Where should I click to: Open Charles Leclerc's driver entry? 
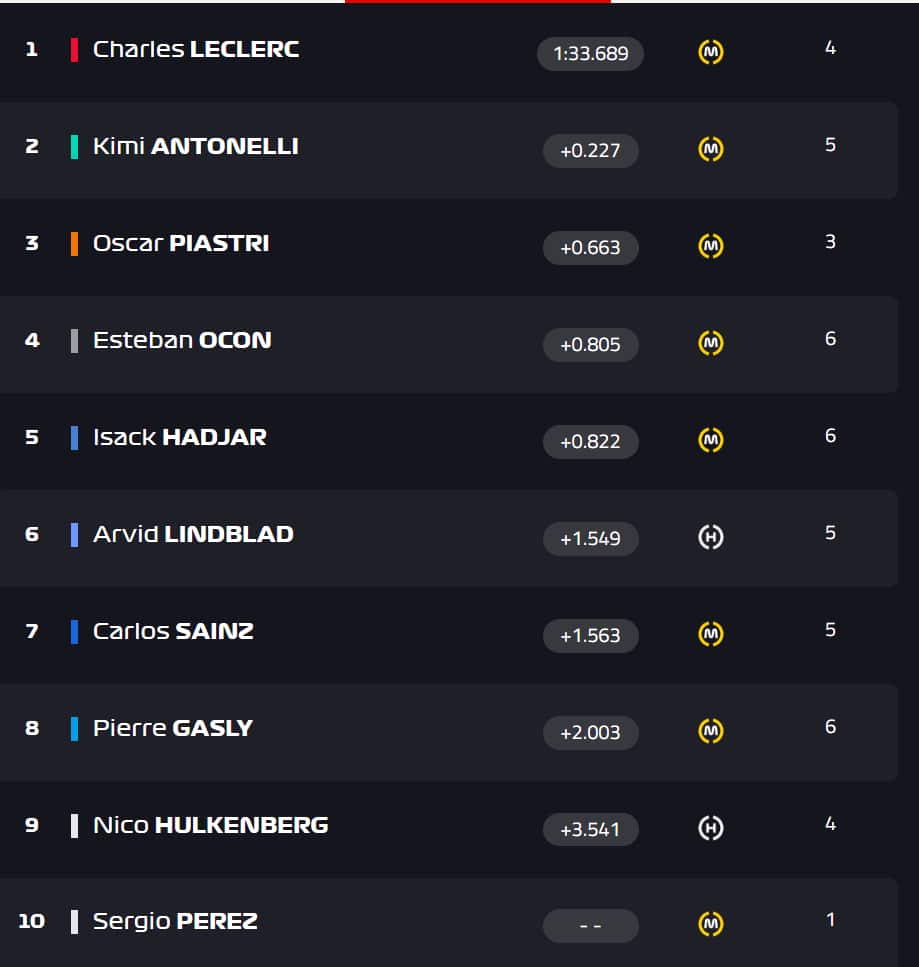coord(196,49)
